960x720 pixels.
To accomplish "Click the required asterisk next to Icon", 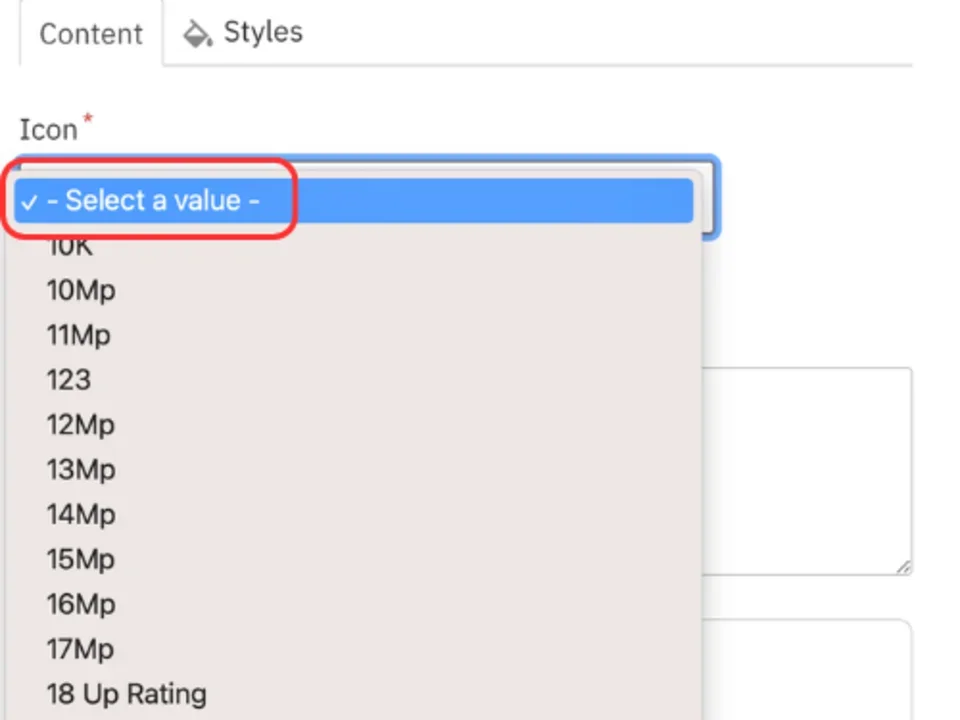I will [x=87, y=118].
